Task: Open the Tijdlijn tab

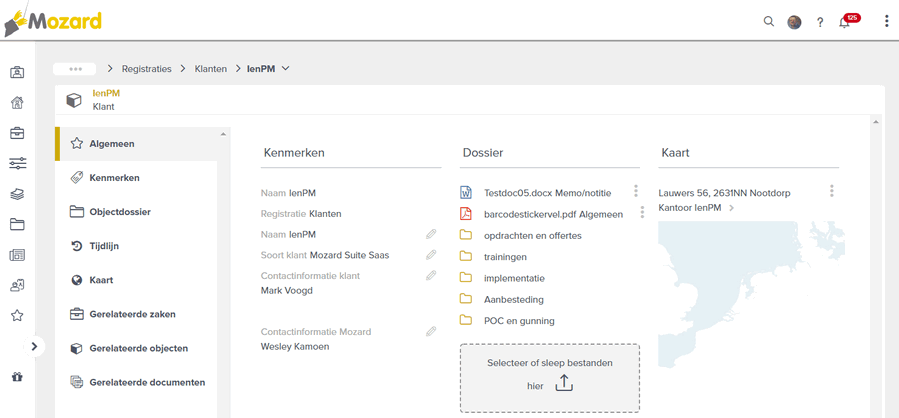Action: pos(136,246)
